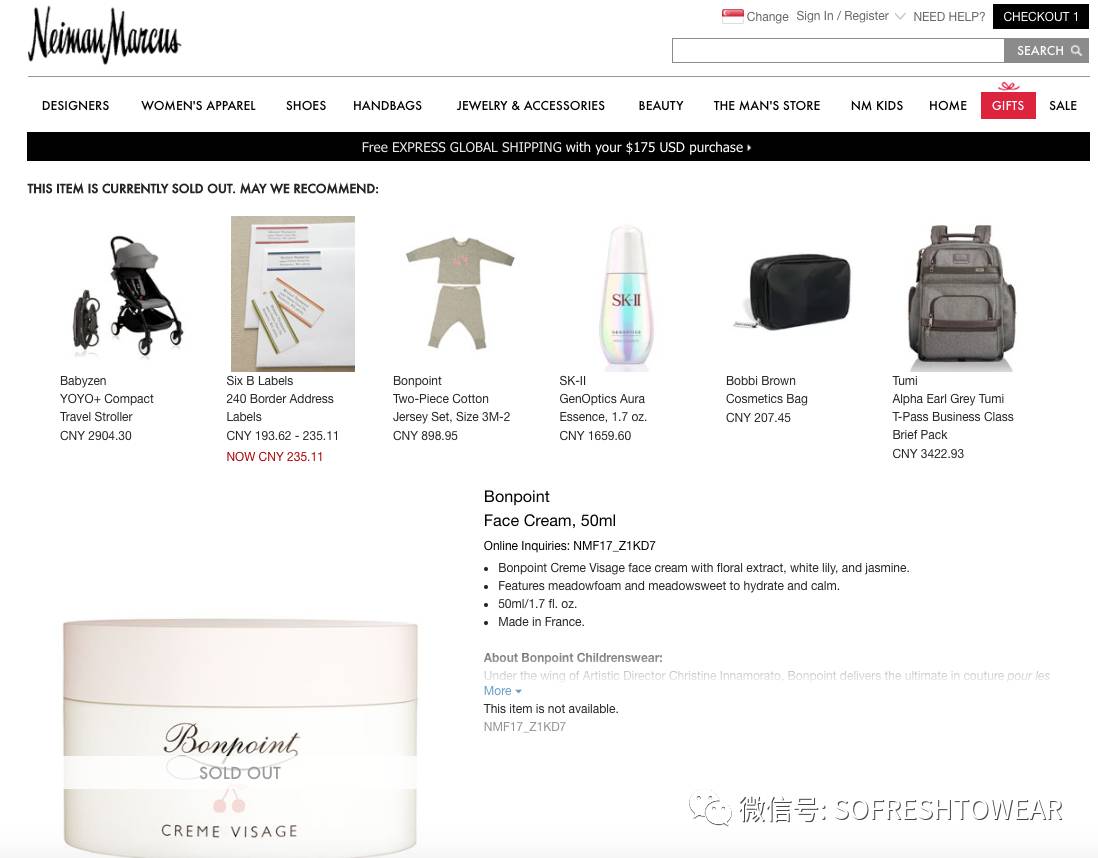
Task: Click the country flag icon beside Change
Action: [732, 16]
